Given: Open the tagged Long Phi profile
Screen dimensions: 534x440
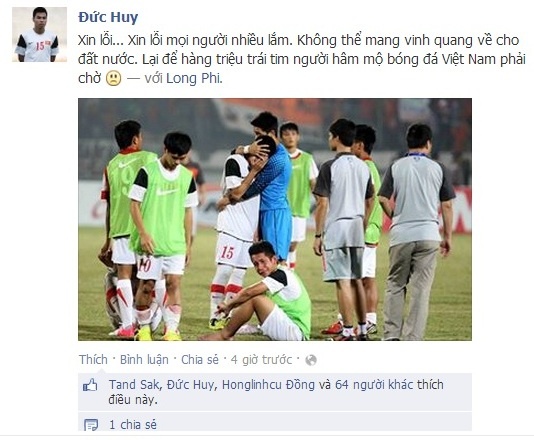Looking at the screenshot, I should coord(193,78).
